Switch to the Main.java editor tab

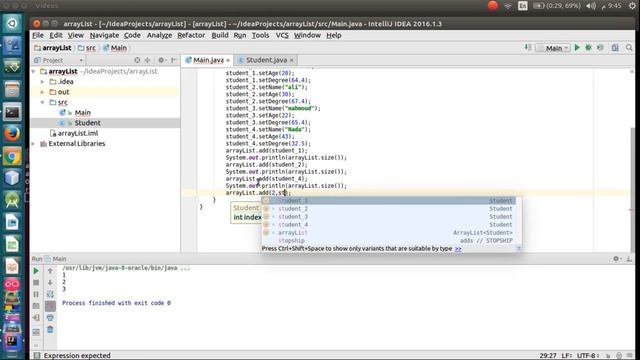coord(208,60)
